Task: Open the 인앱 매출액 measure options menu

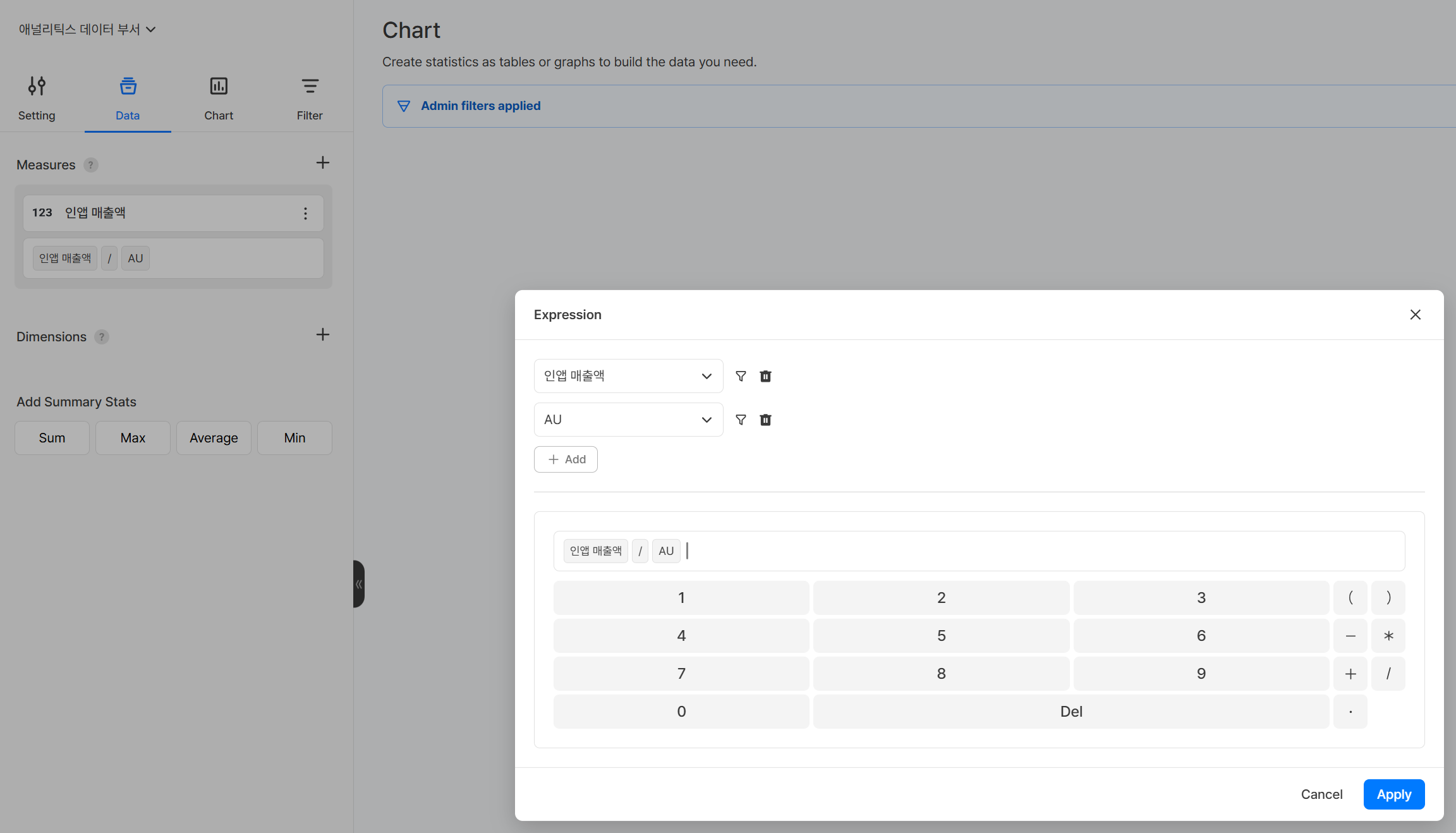Action: pyautogui.click(x=305, y=214)
